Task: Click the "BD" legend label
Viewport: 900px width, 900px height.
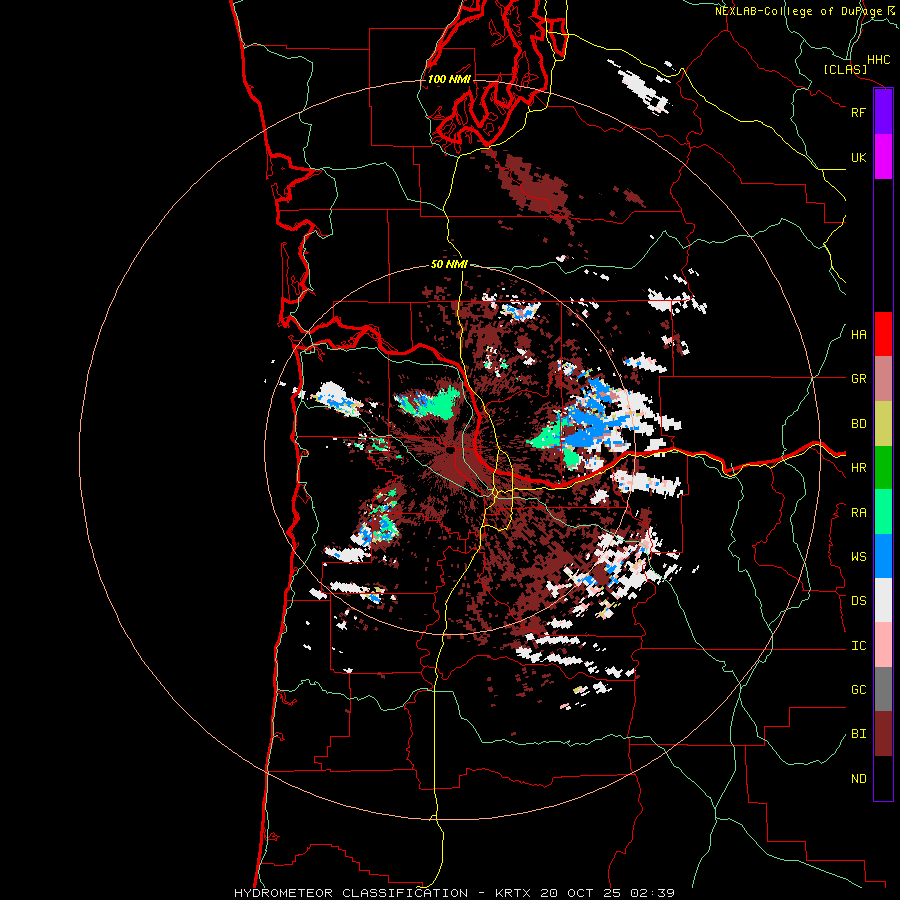Action: pyautogui.click(x=858, y=424)
